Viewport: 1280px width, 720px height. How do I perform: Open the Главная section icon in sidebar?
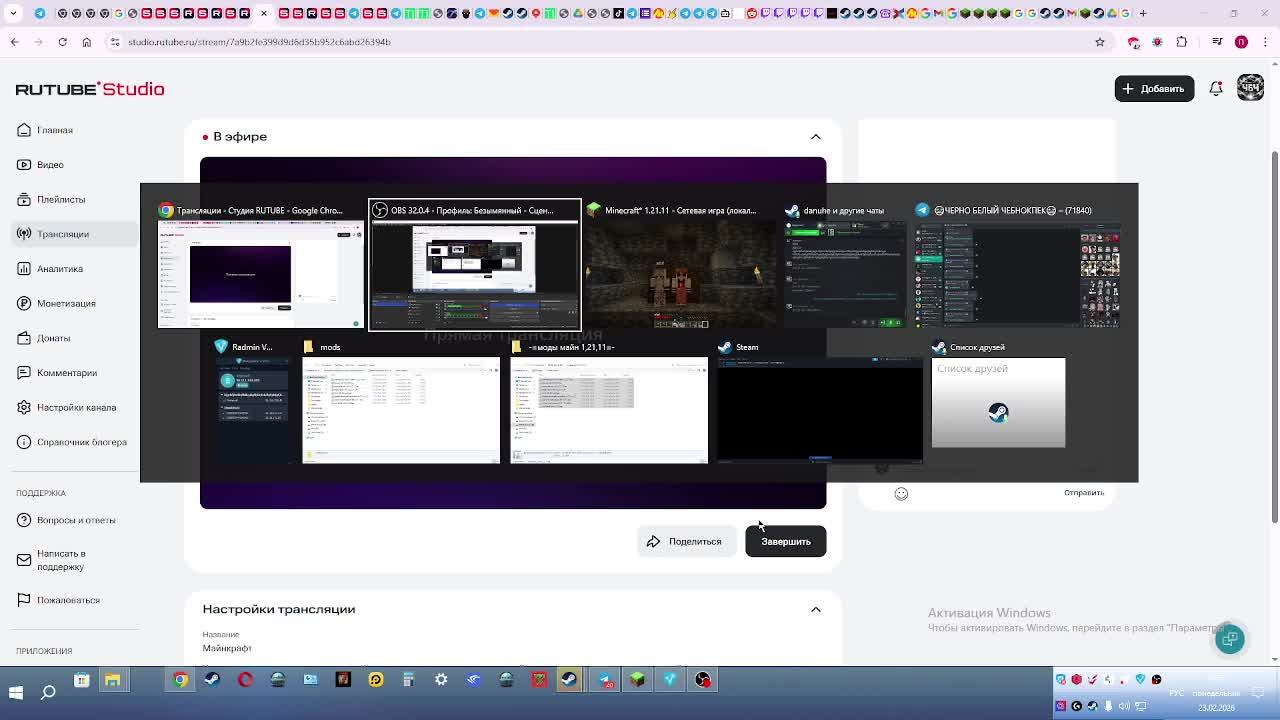tap(23, 130)
